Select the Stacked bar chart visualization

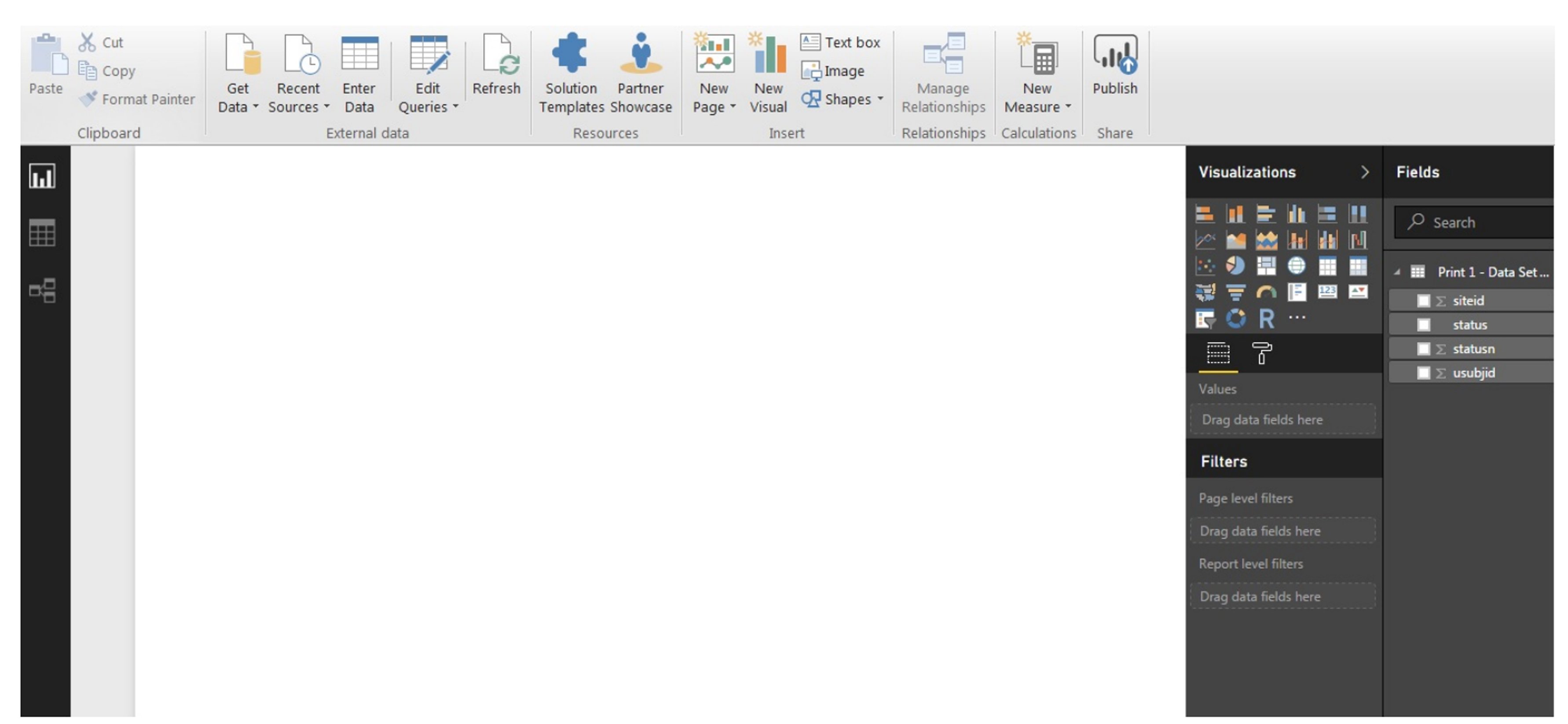point(1205,213)
